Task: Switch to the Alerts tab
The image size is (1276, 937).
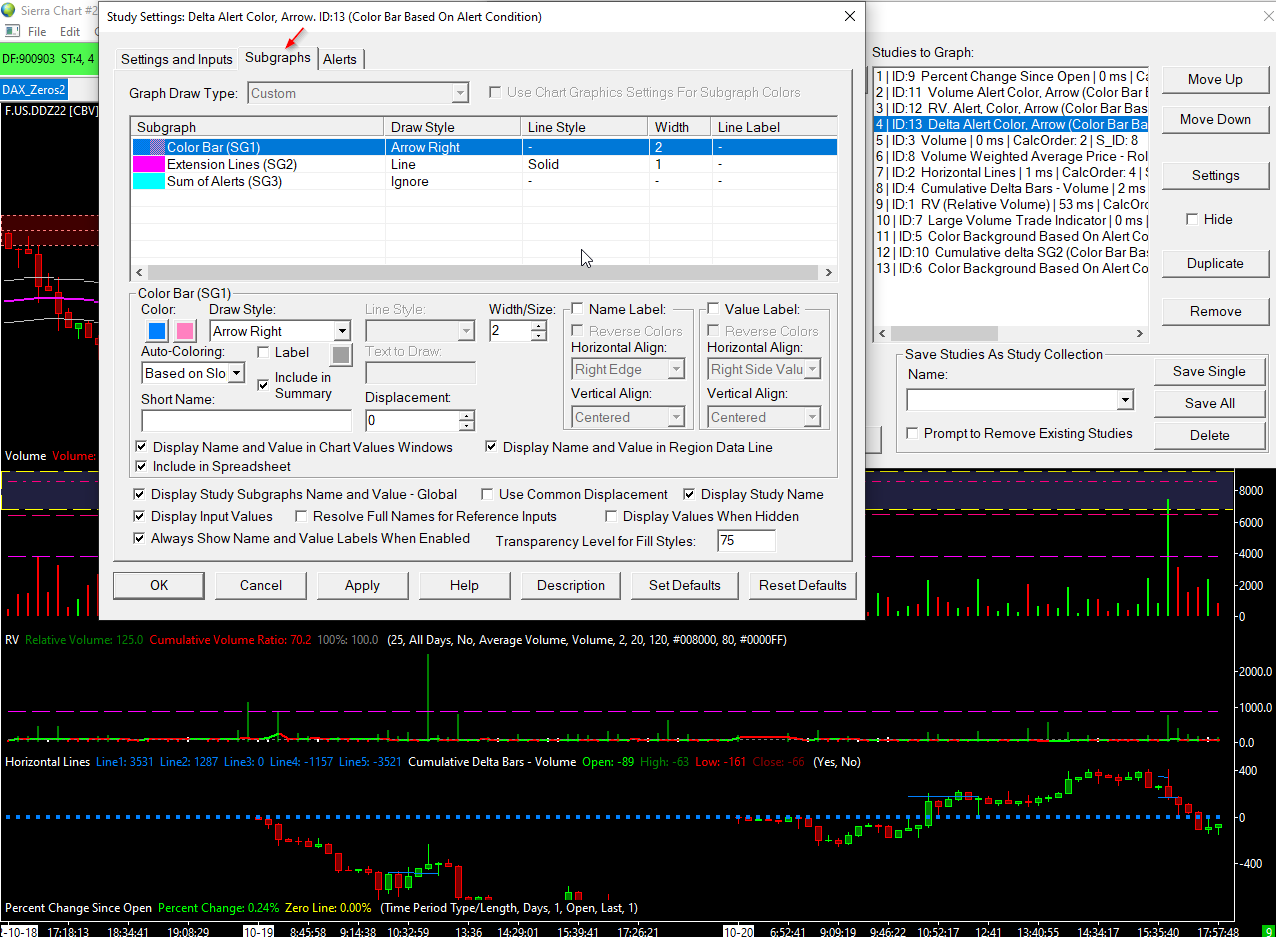Action: point(340,59)
